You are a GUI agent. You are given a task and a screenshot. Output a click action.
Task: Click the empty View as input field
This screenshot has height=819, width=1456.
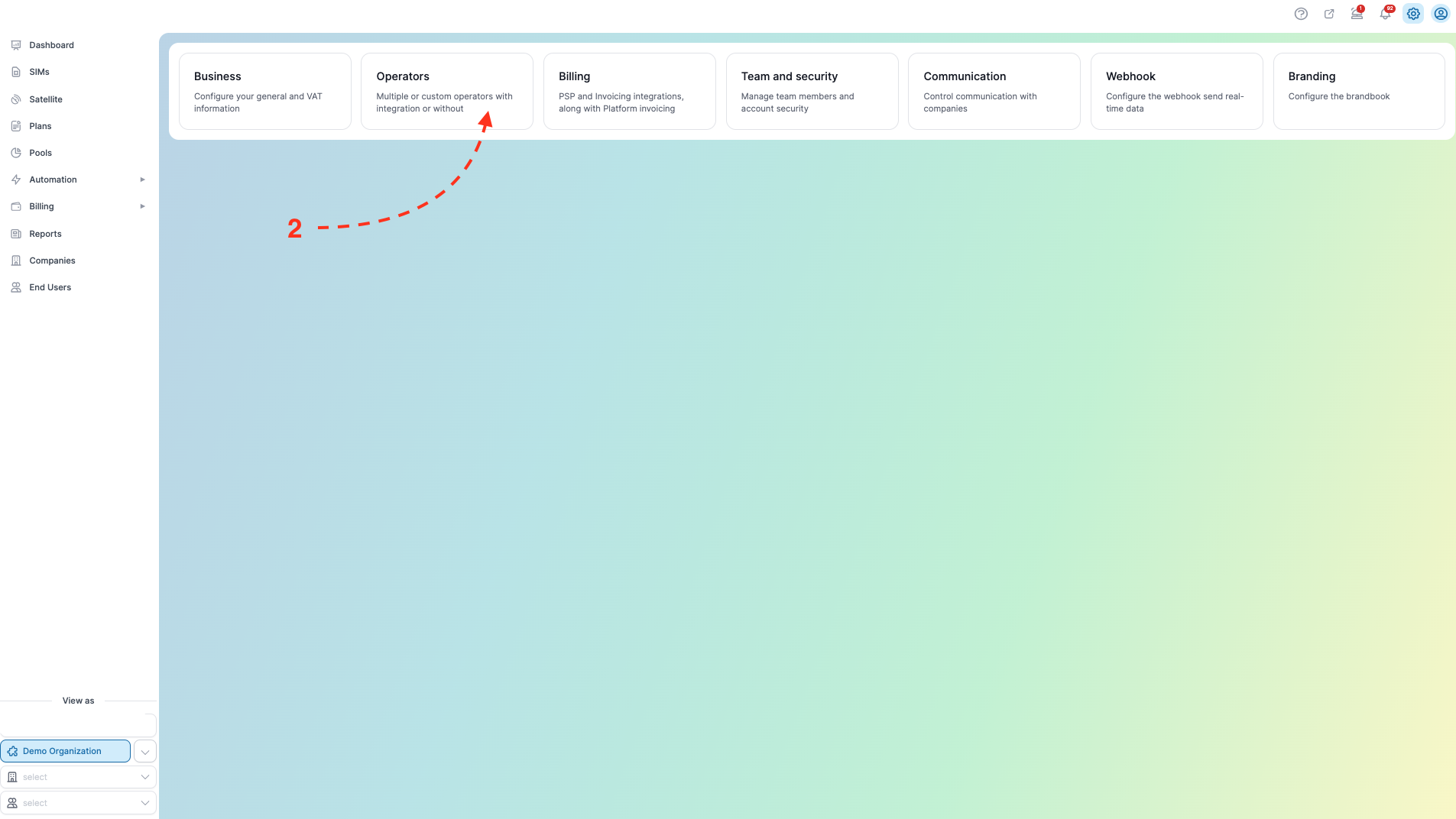pos(78,725)
